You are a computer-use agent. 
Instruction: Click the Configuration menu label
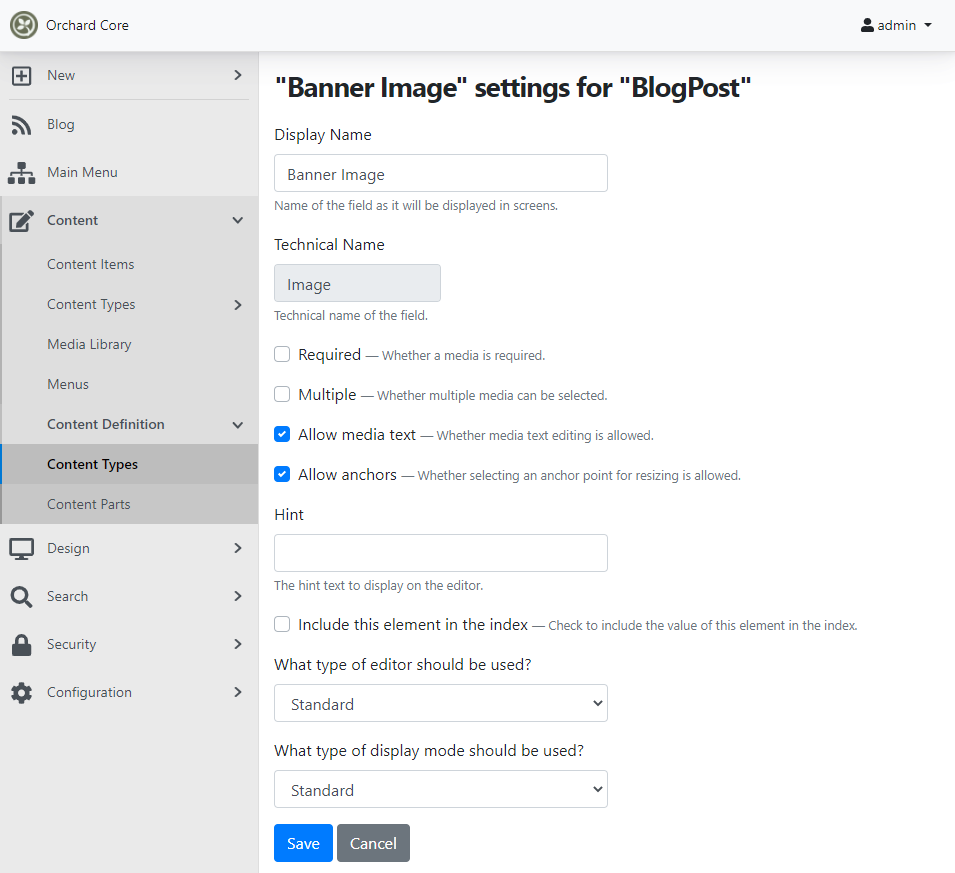point(90,692)
